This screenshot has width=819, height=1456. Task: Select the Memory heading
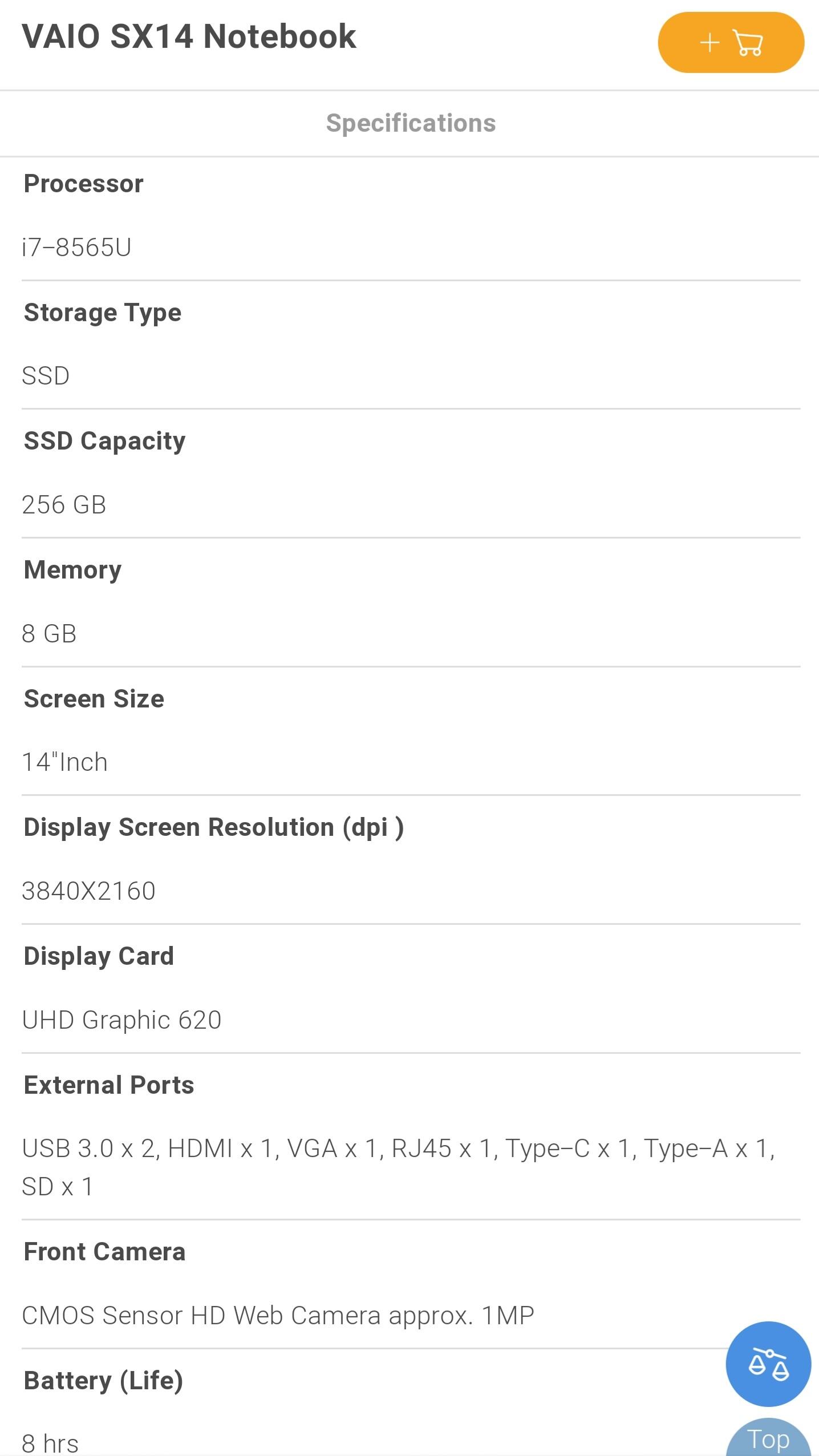pos(72,570)
